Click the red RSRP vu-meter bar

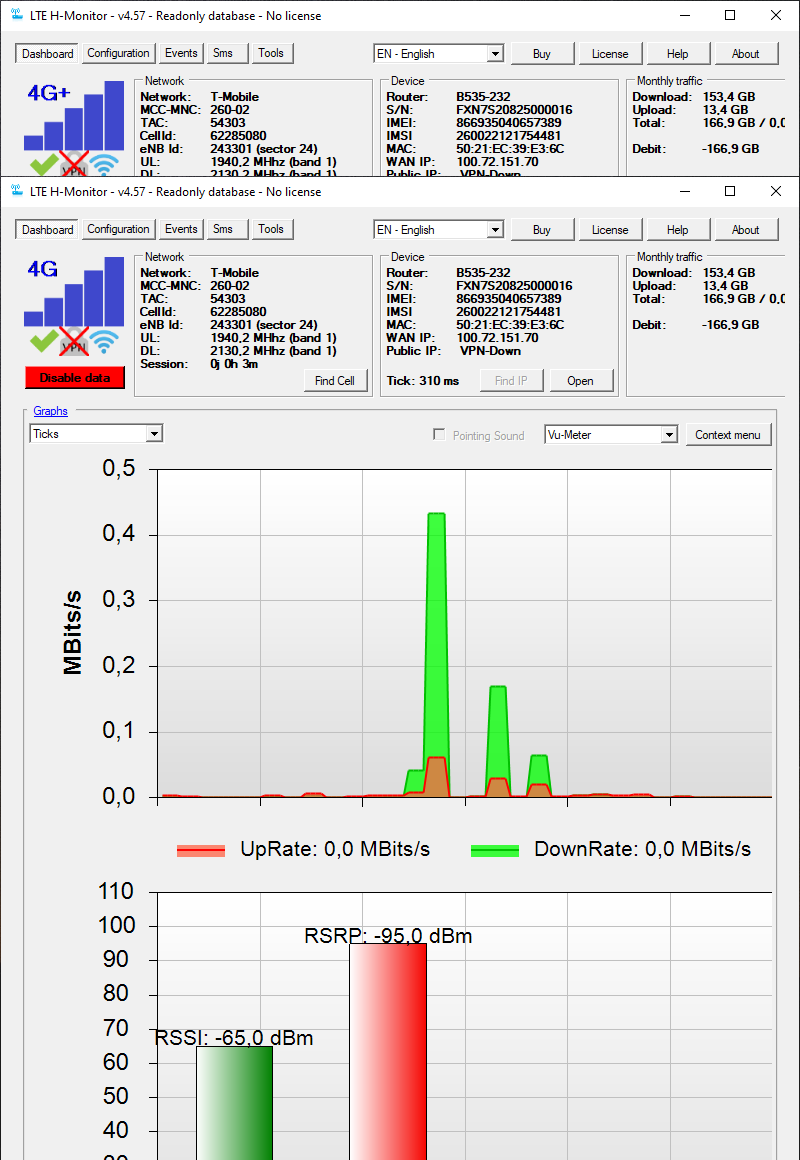(x=389, y=1051)
